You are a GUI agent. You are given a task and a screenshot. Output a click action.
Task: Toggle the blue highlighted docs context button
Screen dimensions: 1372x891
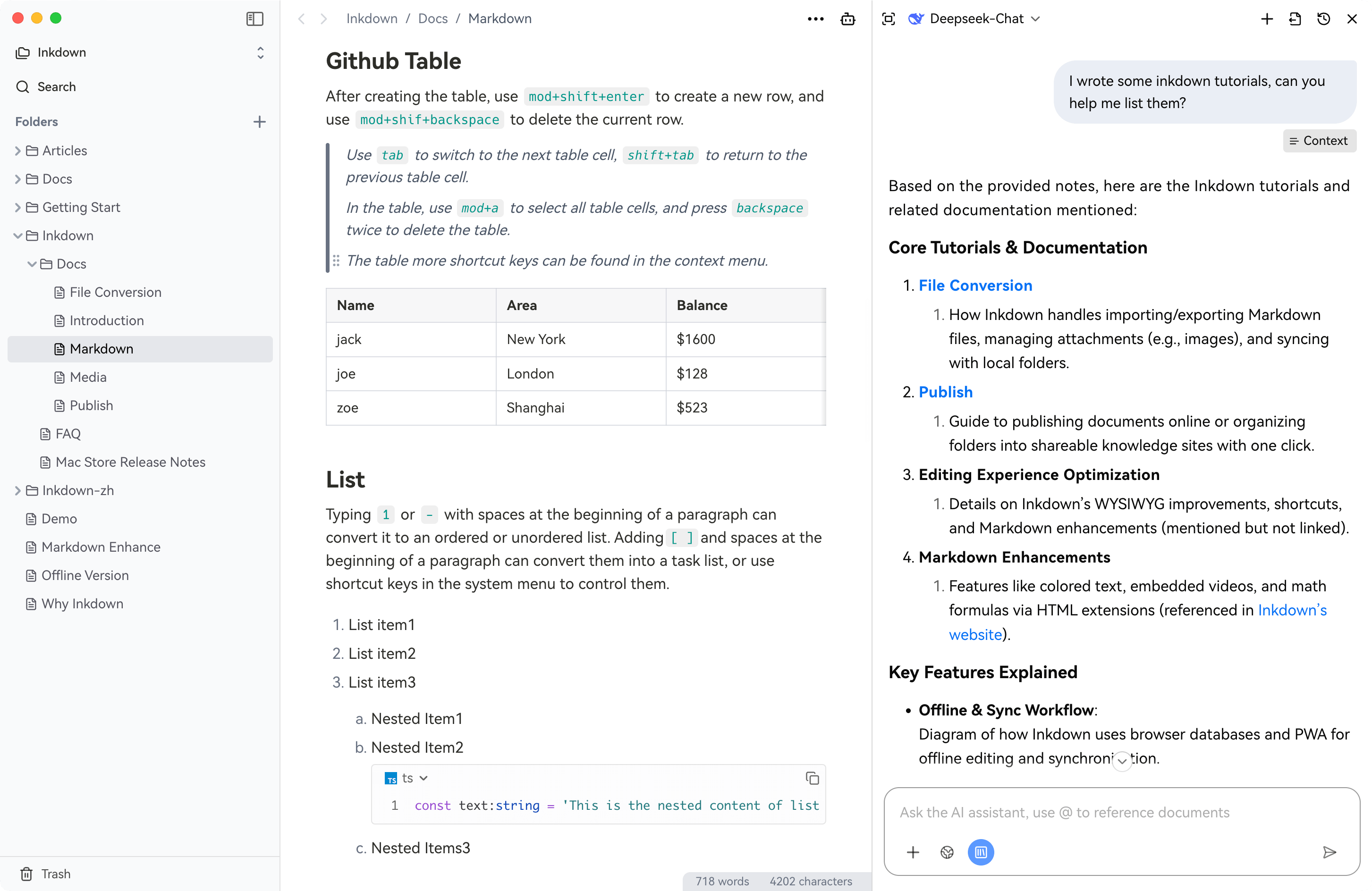click(980, 852)
